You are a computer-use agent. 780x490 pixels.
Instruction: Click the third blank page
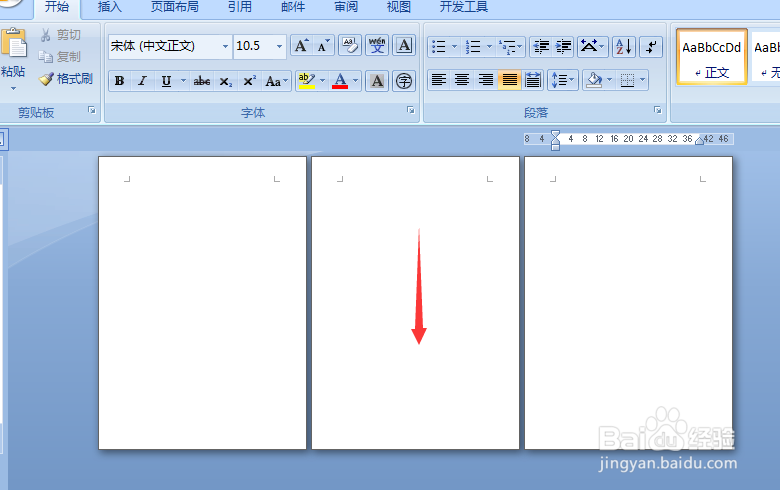[x=628, y=303]
